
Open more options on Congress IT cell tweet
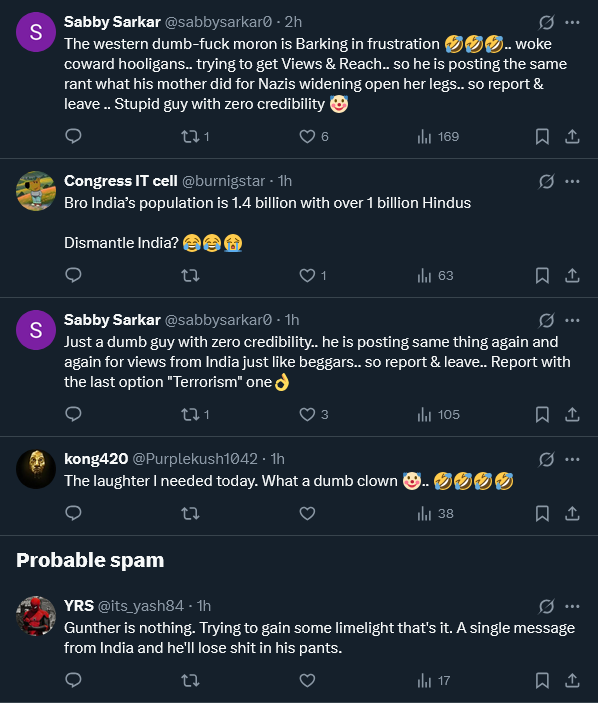tap(572, 181)
